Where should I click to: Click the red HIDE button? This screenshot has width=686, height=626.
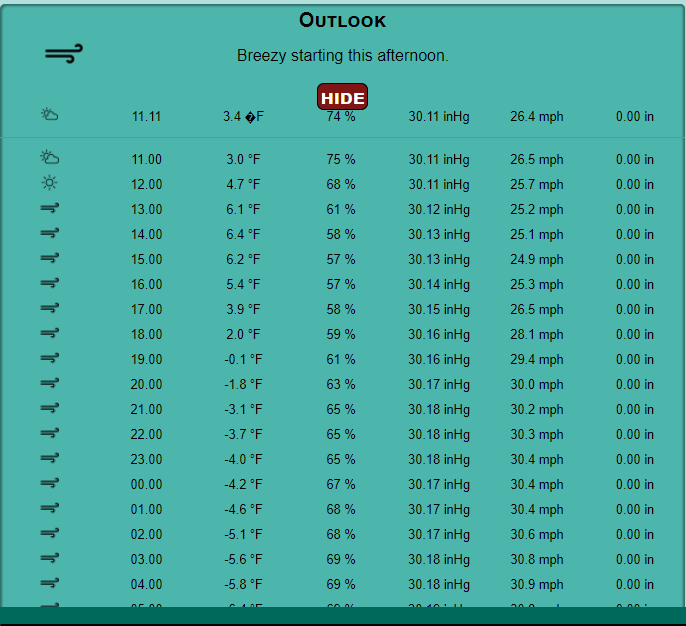[343, 97]
